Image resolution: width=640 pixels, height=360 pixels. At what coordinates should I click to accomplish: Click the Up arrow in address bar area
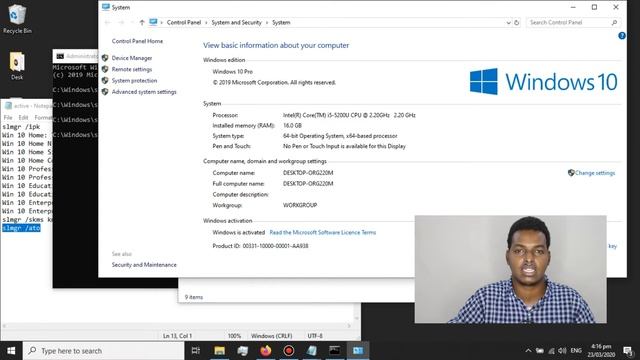click(x=142, y=22)
